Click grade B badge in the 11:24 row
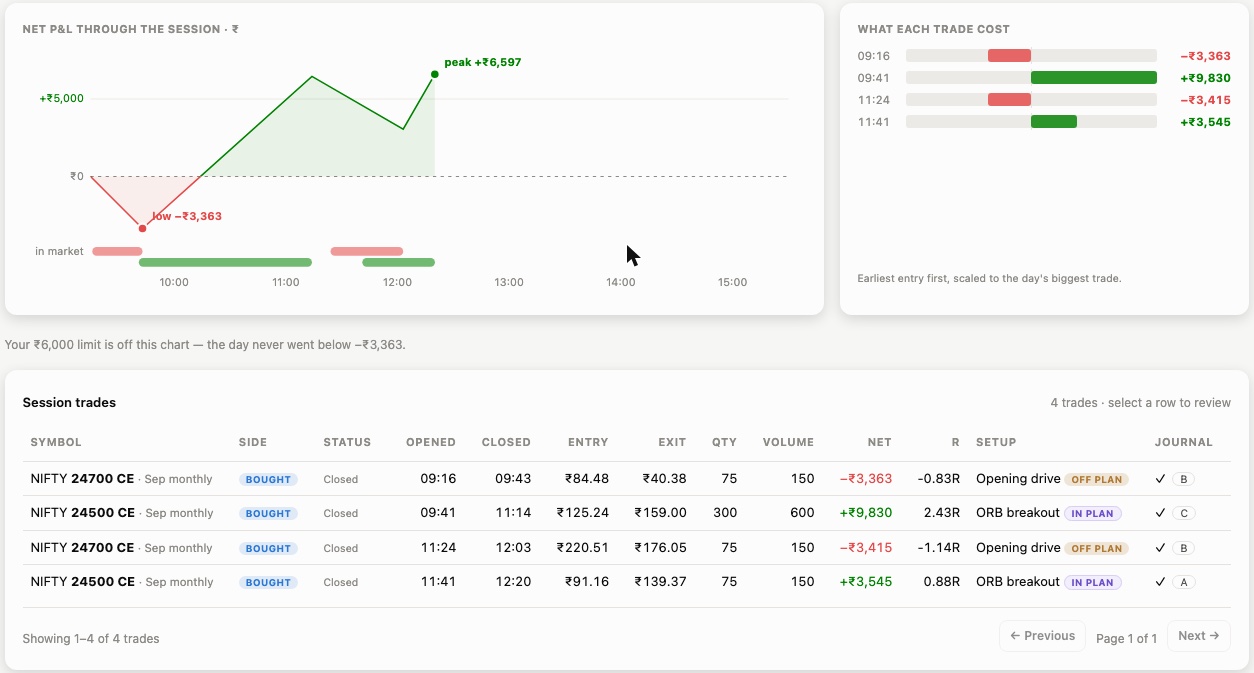The width and height of the screenshot is (1254, 673). [x=1184, y=548]
